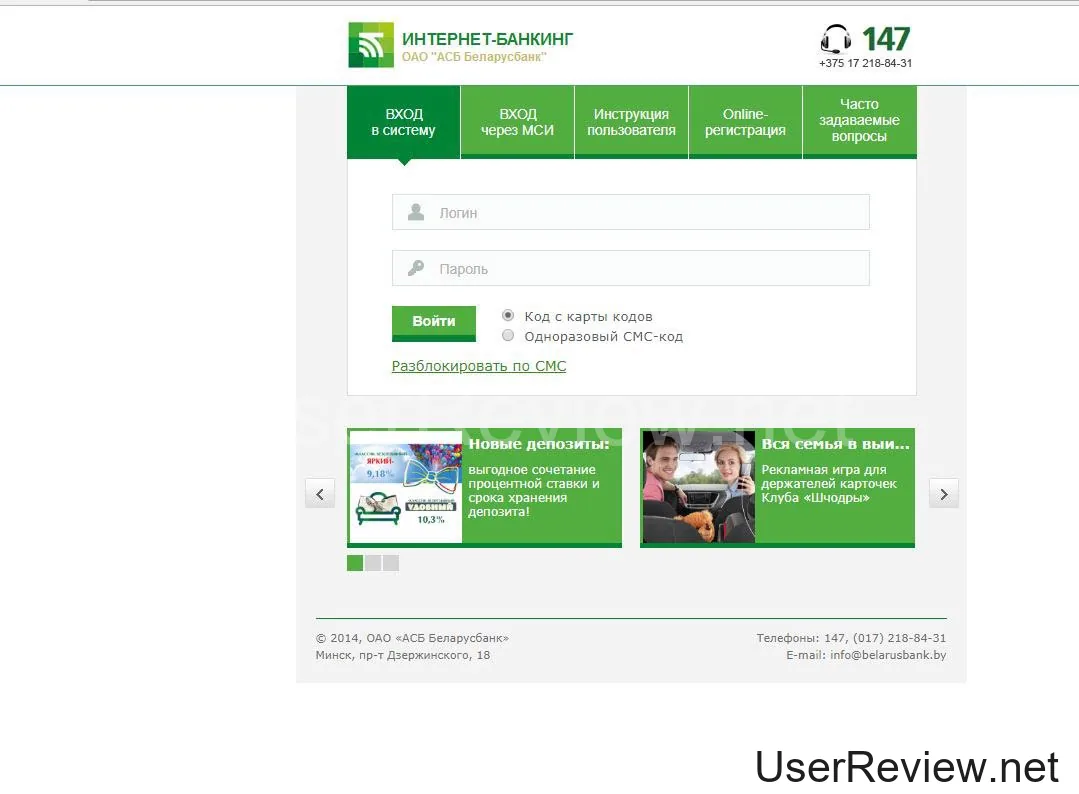Advance banners with right arrow
Viewport: 1079px width, 794px height.
[944, 493]
